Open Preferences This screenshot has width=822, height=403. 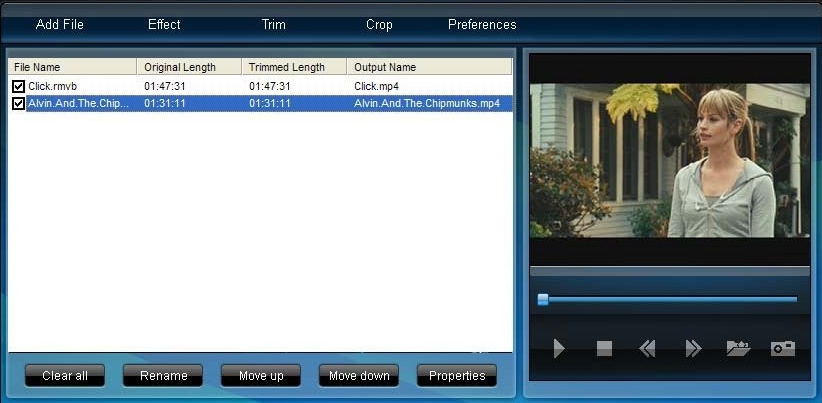pyautogui.click(x=482, y=25)
